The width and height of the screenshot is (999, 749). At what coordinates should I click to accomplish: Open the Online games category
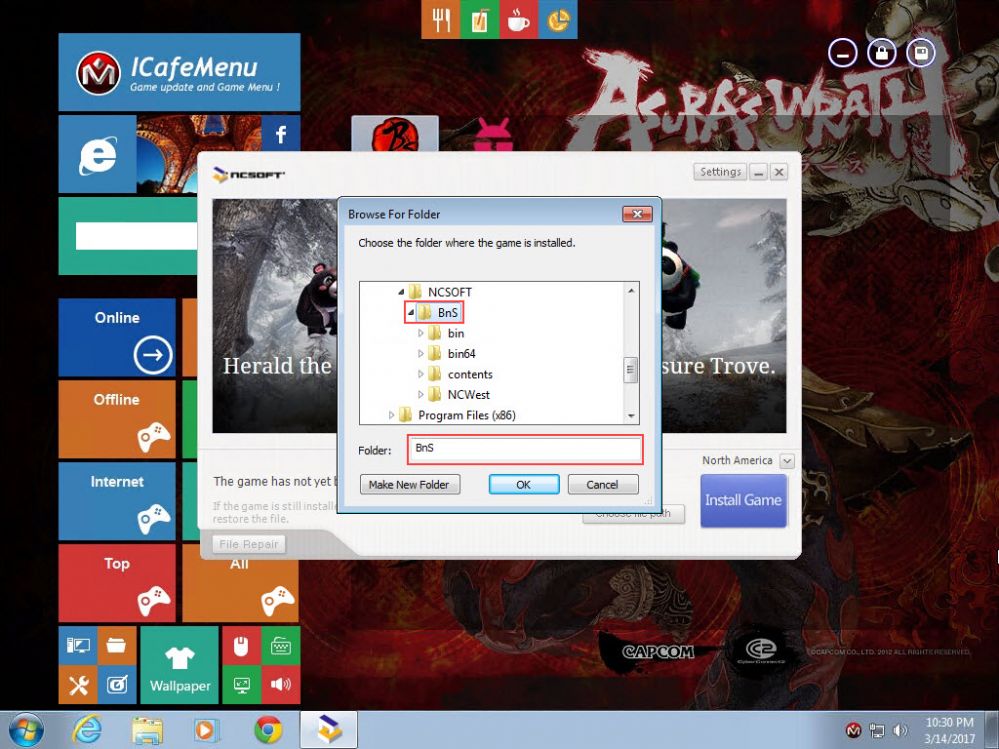click(x=117, y=338)
